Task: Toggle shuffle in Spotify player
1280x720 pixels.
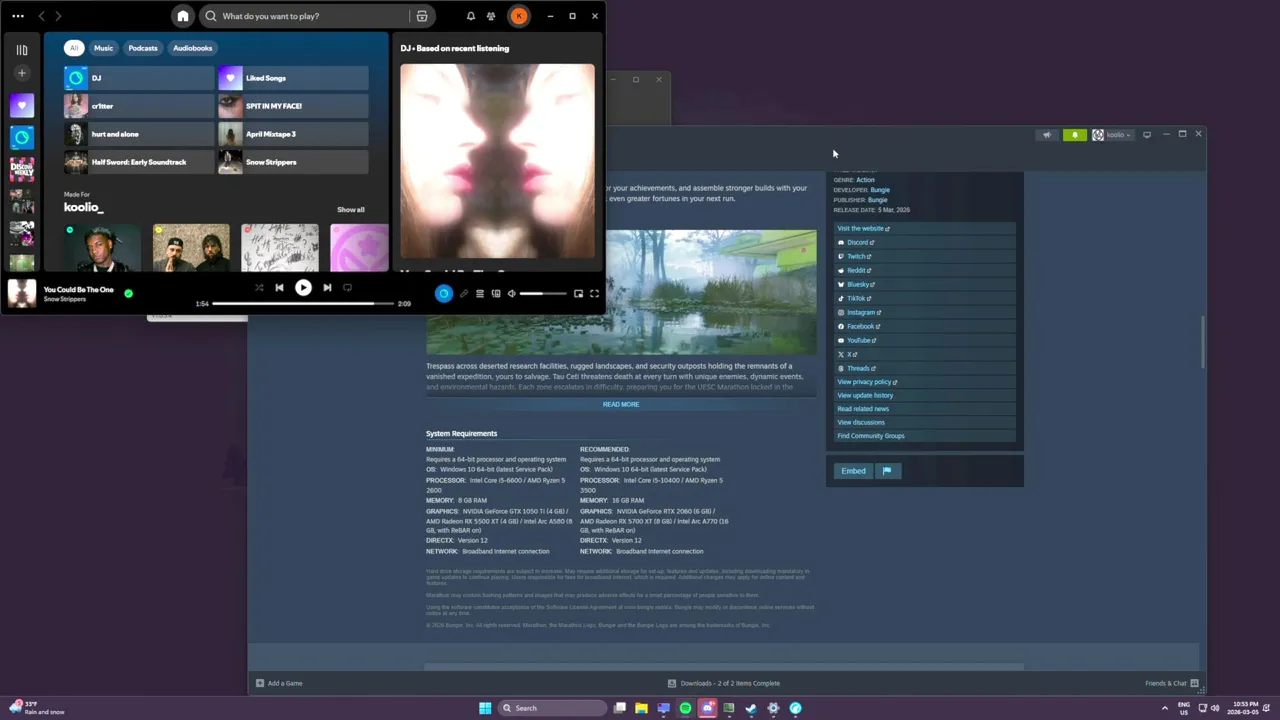Action: (x=259, y=288)
